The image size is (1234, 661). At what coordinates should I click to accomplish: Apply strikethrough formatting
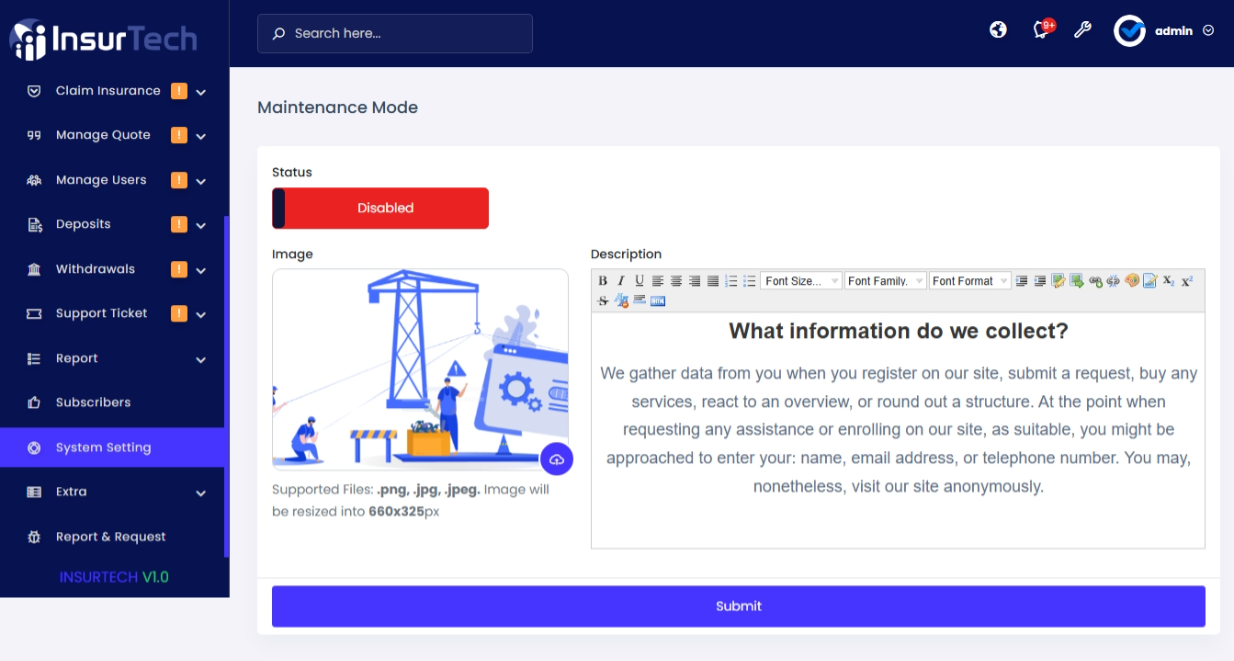[603, 300]
